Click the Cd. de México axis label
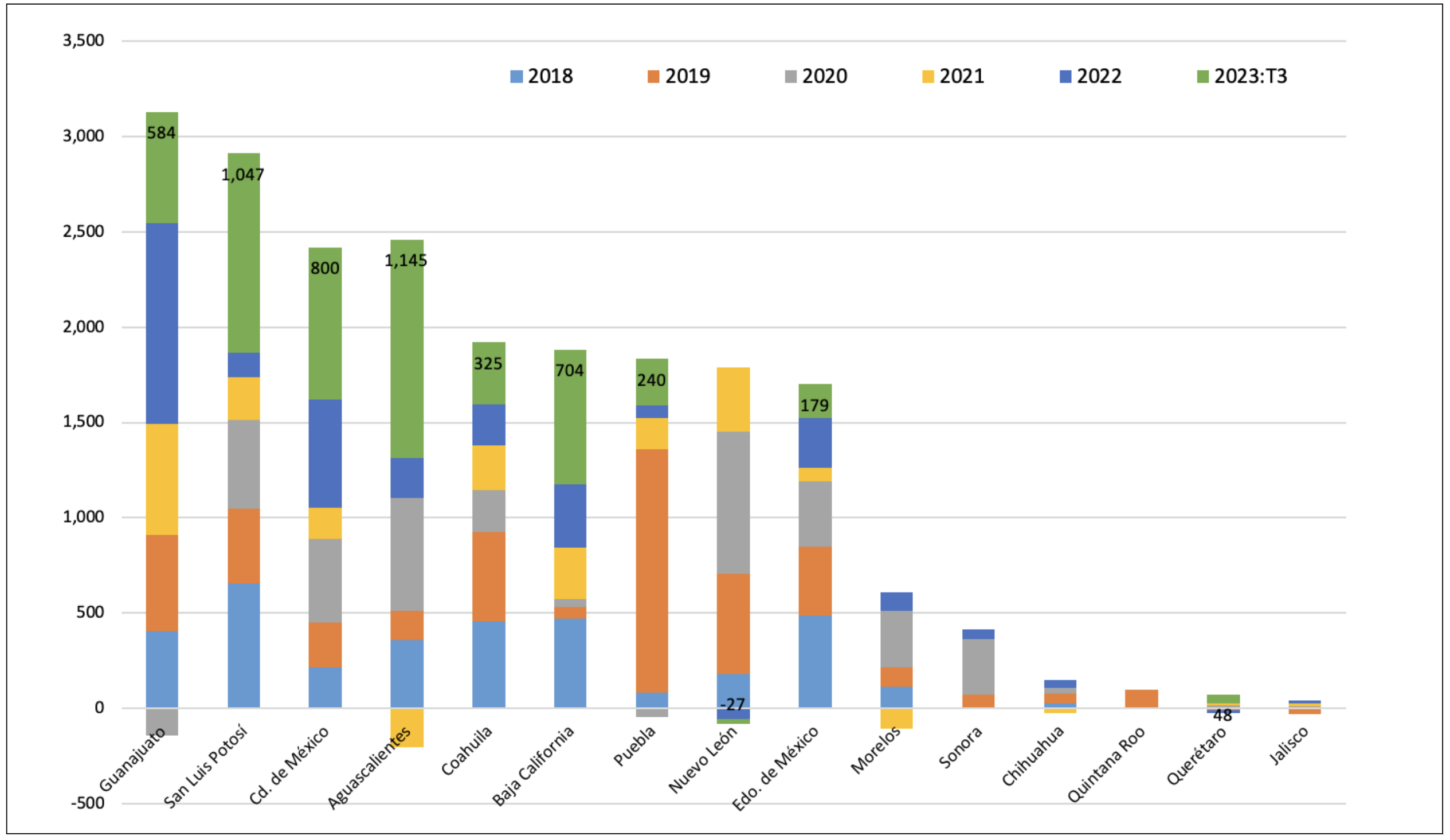This screenshot has height=840, width=1450. click(289, 765)
